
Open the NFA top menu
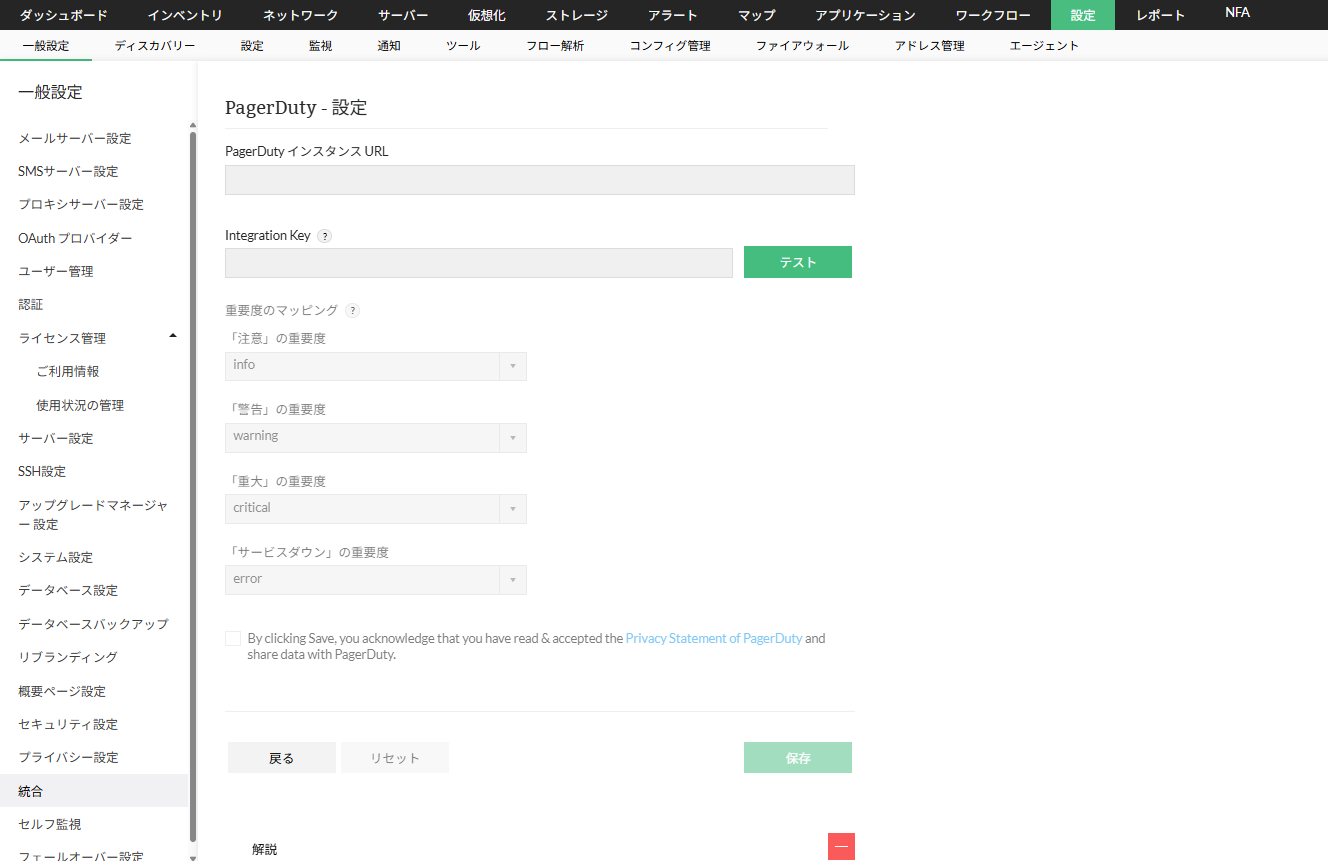coord(1237,13)
